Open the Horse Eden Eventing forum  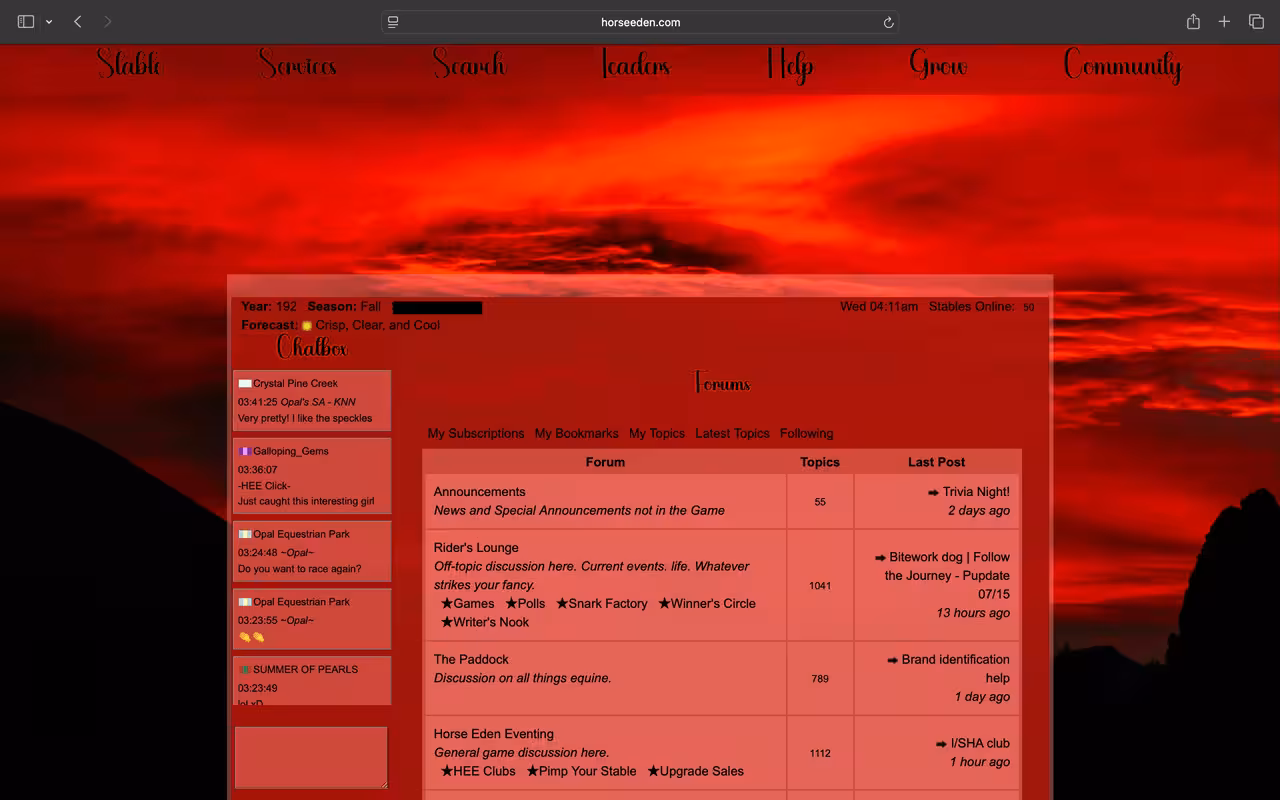pos(494,734)
